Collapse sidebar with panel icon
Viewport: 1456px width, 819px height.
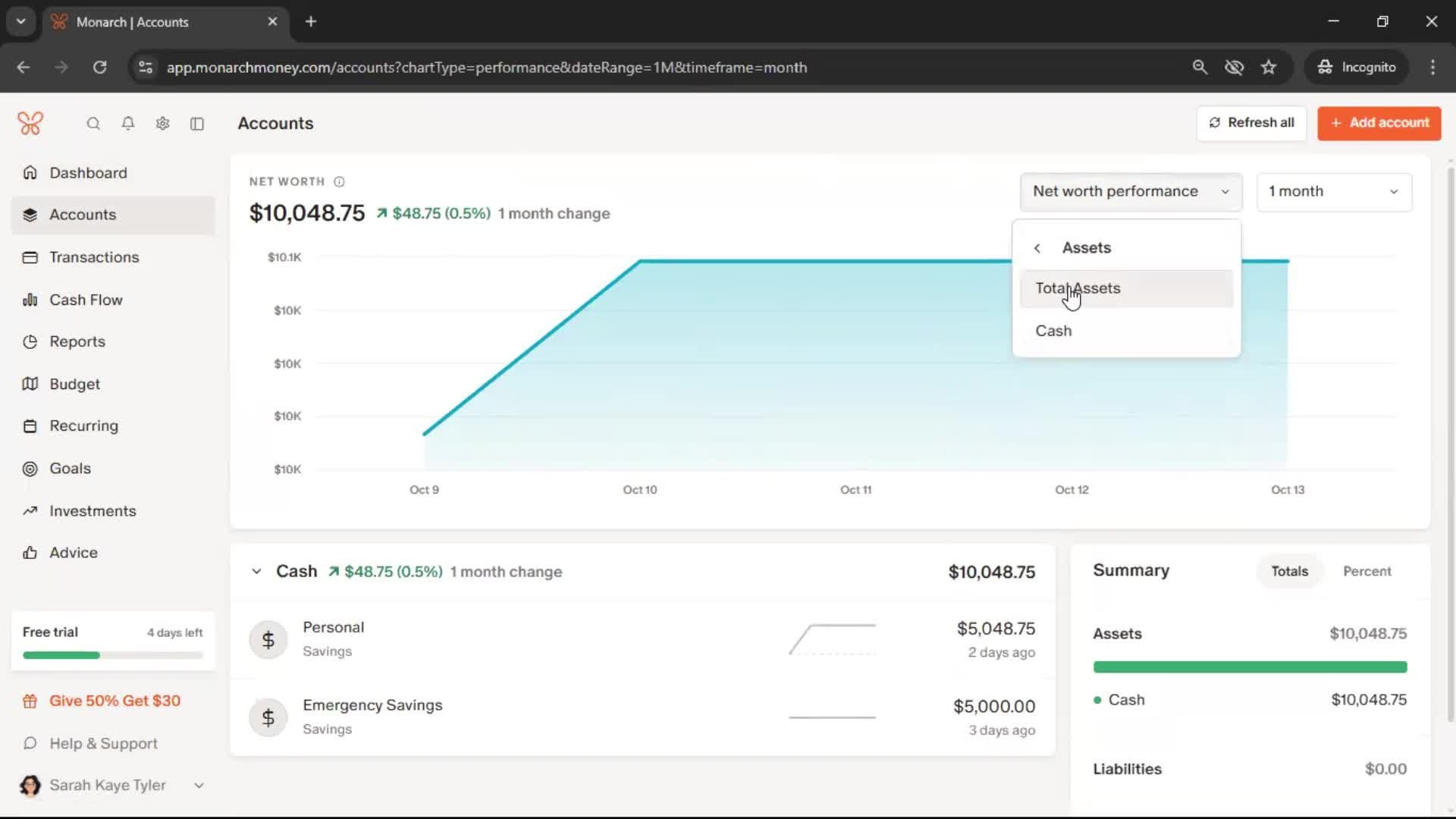click(x=197, y=124)
